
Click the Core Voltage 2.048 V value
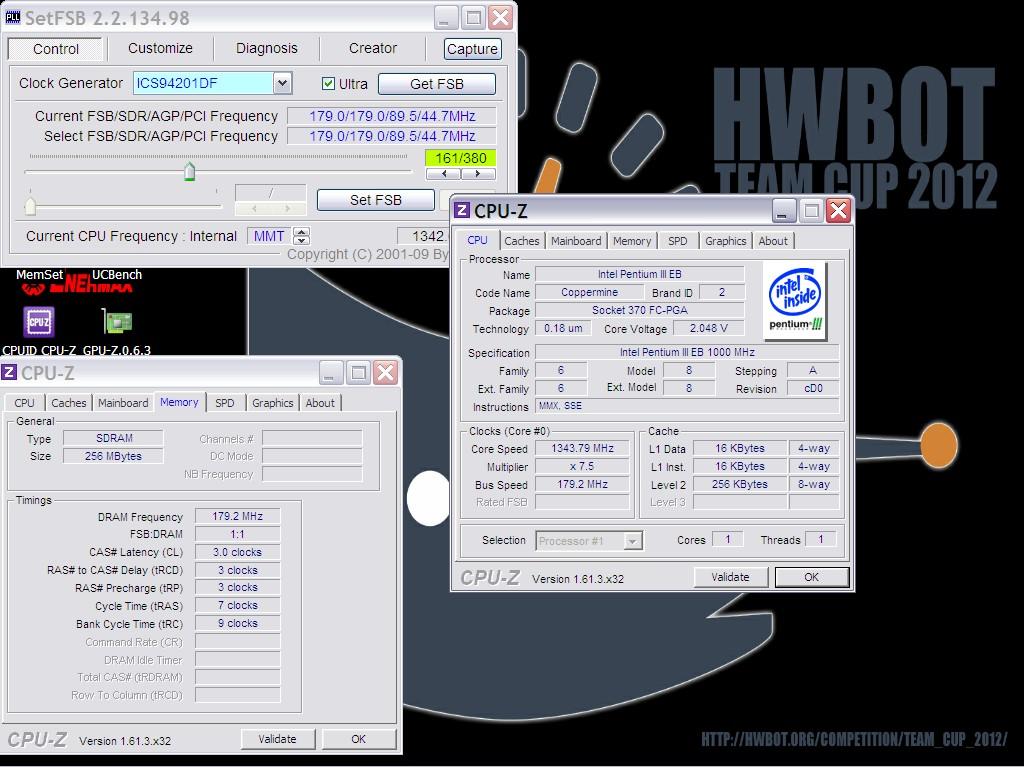point(708,328)
